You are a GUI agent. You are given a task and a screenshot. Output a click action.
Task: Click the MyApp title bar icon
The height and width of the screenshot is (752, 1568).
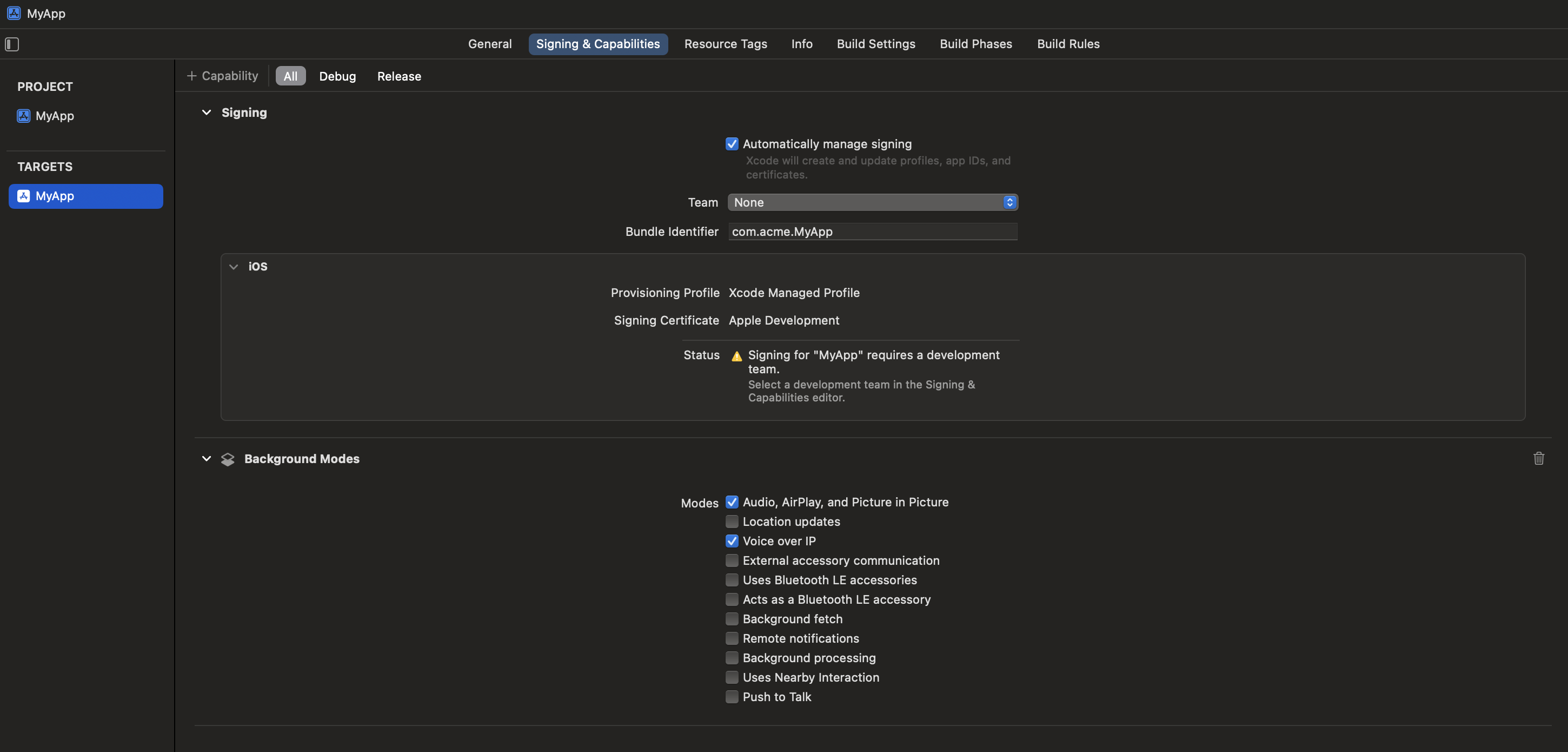click(x=14, y=14)
